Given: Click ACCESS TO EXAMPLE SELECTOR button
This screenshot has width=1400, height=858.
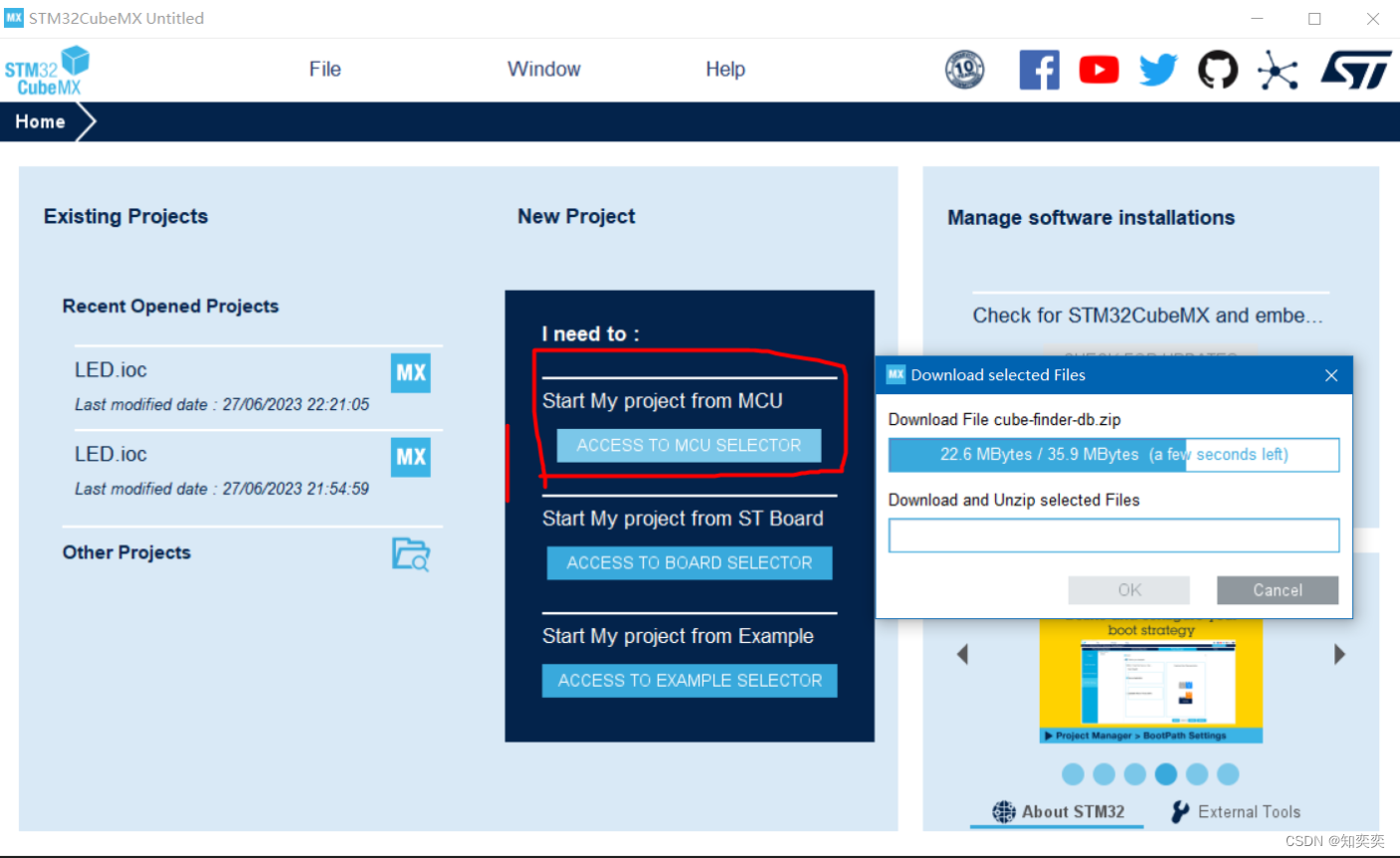Looking at the screenshot, I should click(x=690, y=681).
